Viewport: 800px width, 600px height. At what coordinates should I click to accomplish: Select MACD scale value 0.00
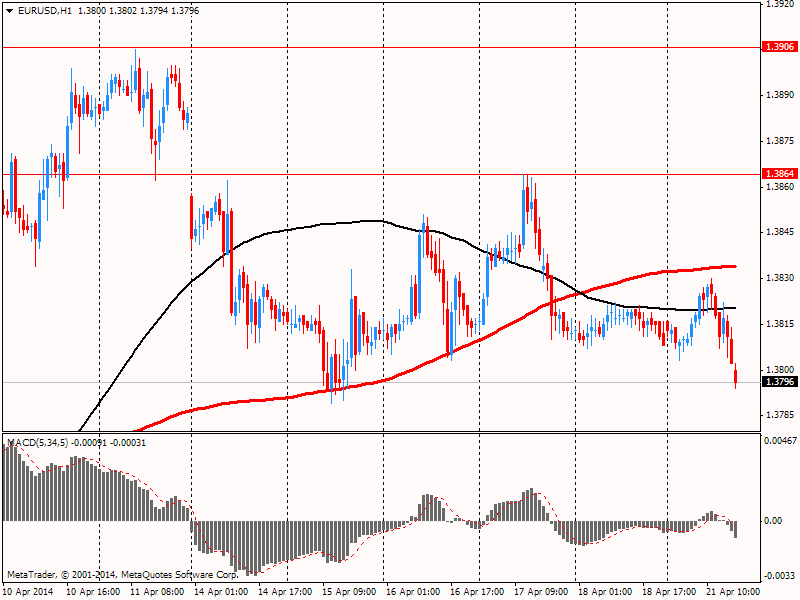[x=773, y=521]
